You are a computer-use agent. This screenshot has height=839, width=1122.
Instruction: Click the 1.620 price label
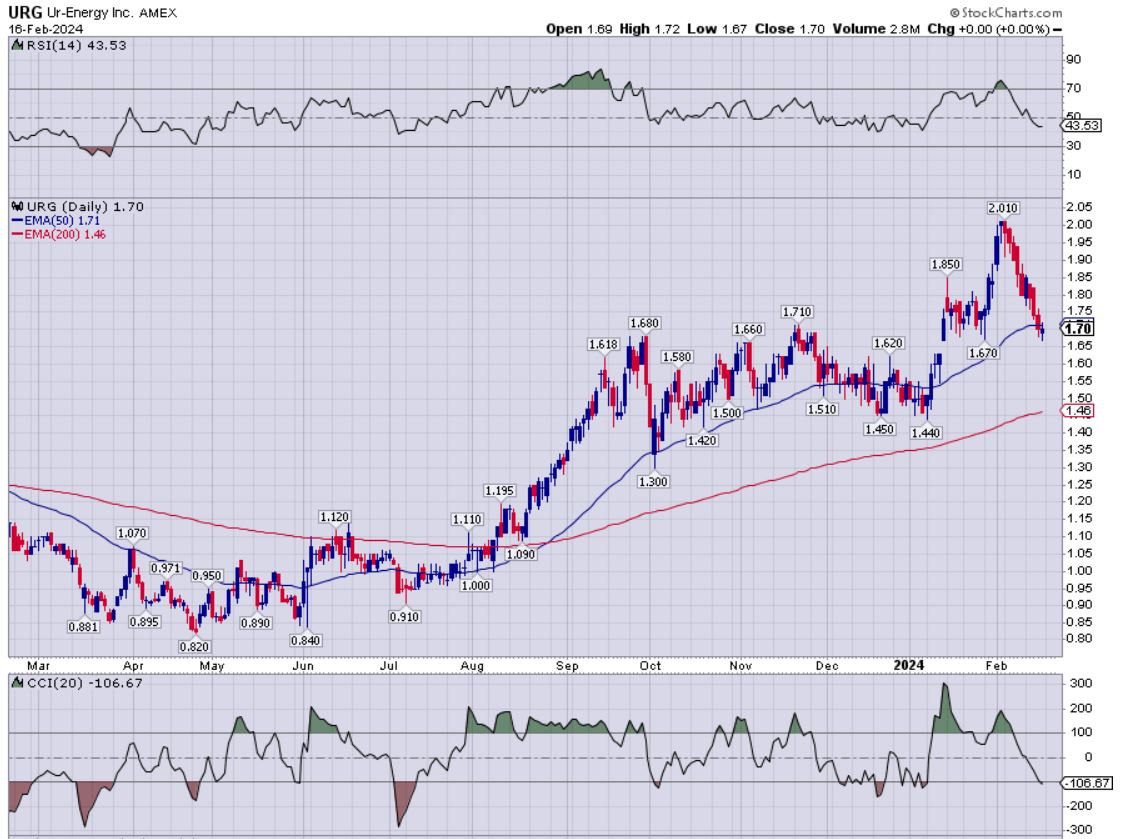(x=888, y=343)
